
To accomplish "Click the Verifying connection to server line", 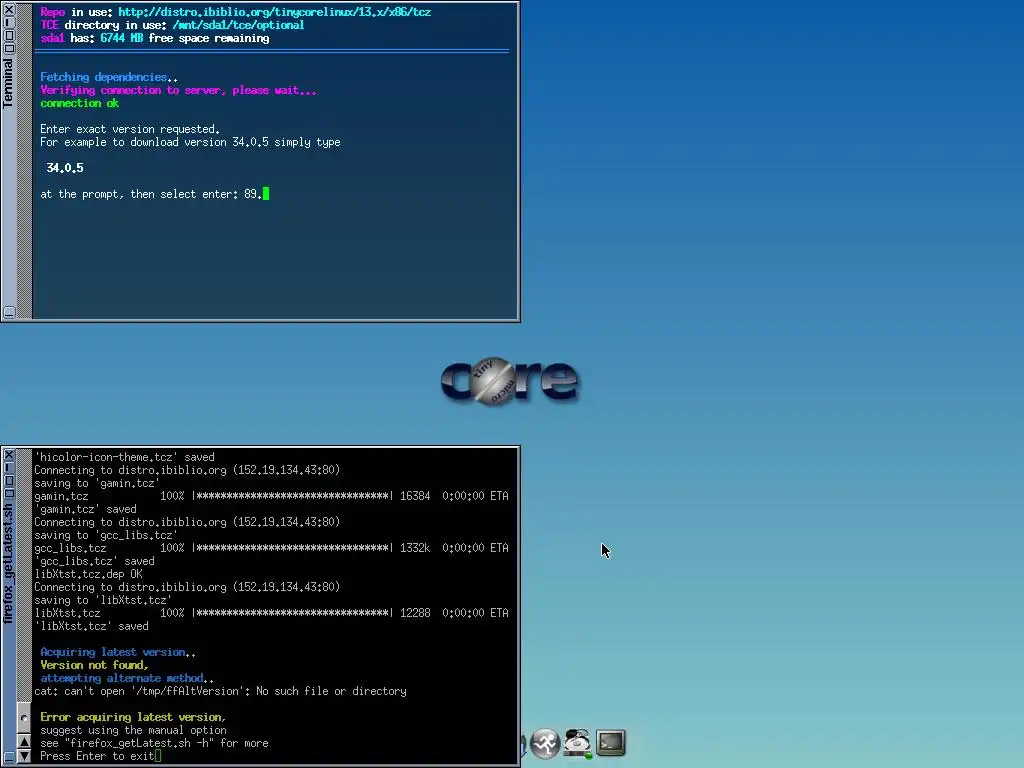I will click(178, 90).
